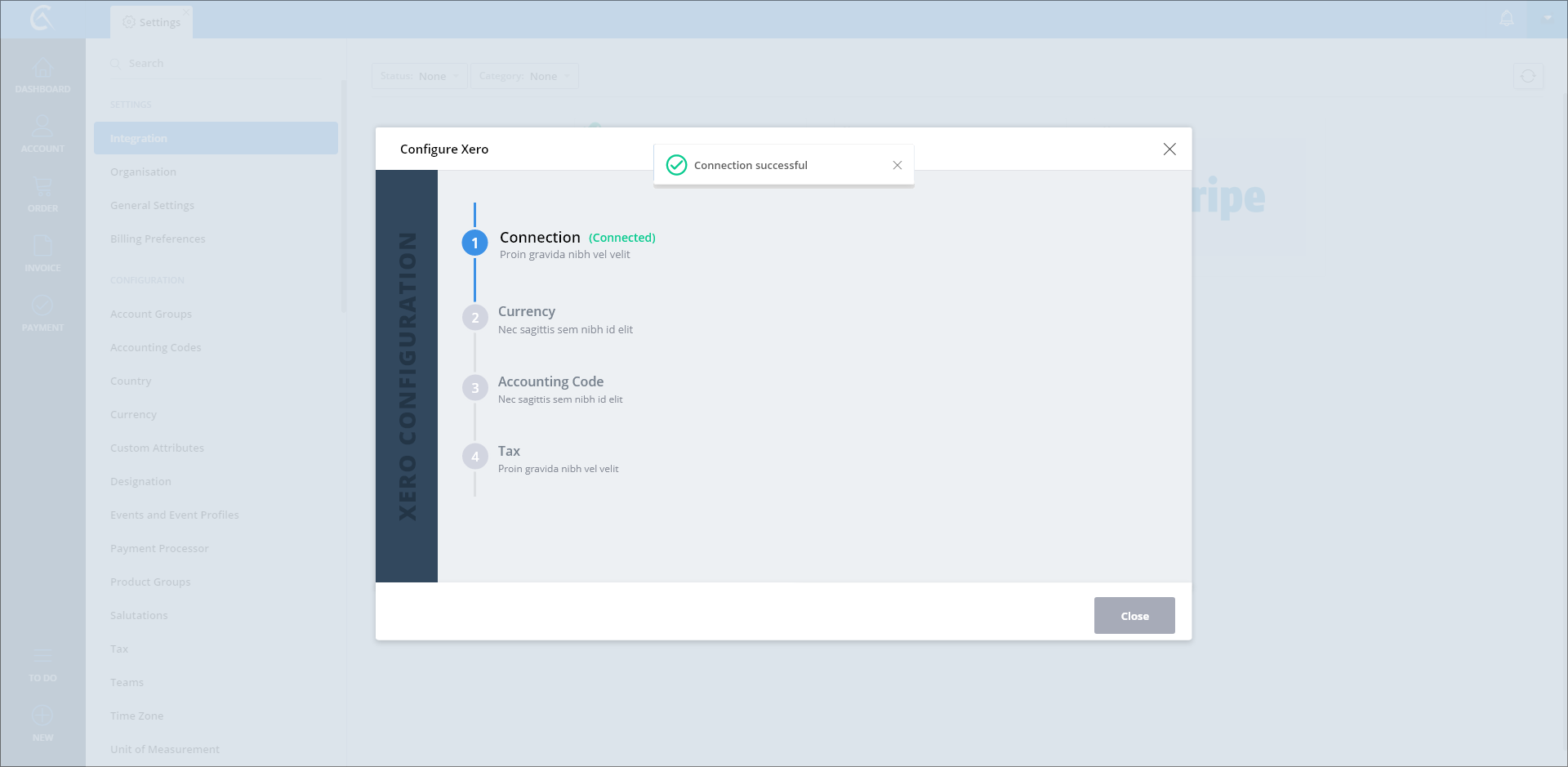Go to step 3 Accounting Code
Viewport: 1568px width, 767px height.
(x=550, y=382)
